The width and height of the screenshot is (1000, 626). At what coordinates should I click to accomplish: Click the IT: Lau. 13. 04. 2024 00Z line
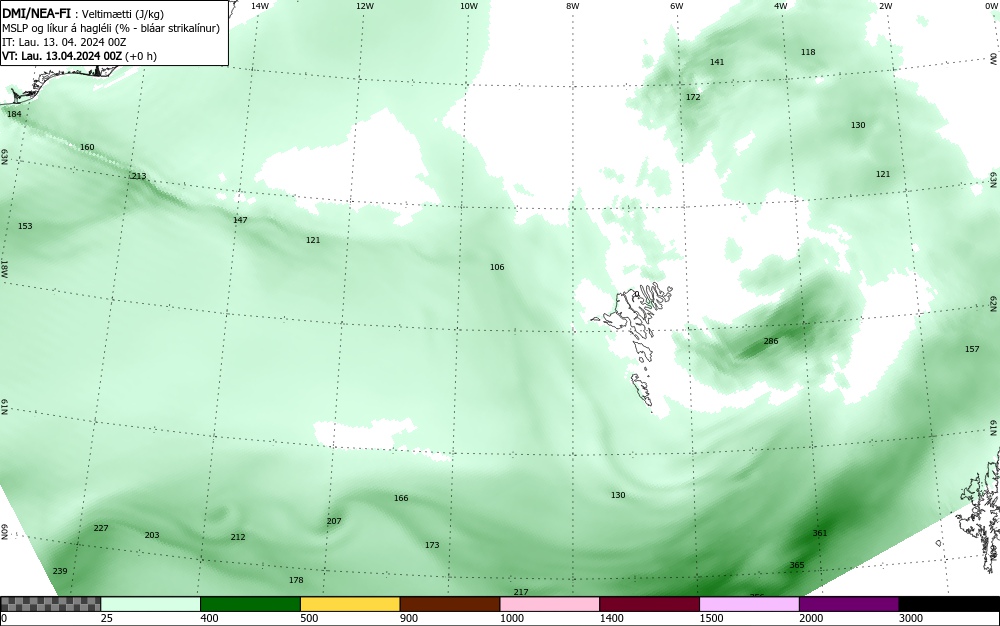[64, 42]
